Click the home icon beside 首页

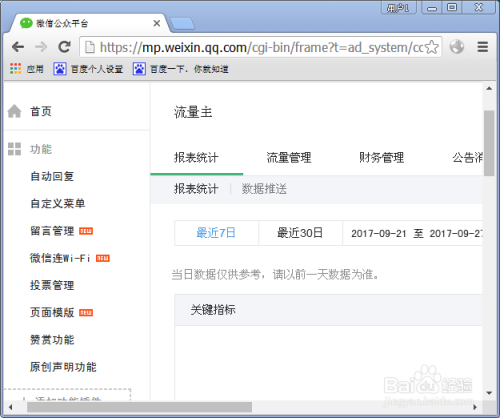click(14, 111)
